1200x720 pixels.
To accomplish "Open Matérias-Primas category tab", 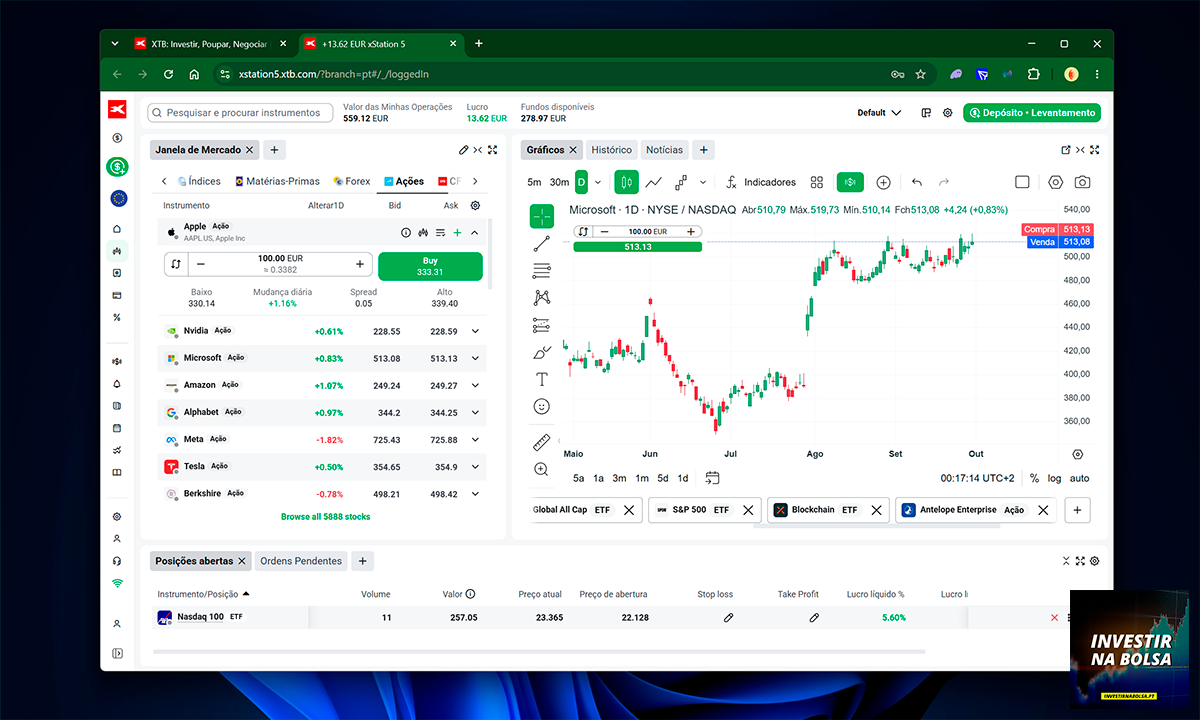I will click(x=277, y=181).
